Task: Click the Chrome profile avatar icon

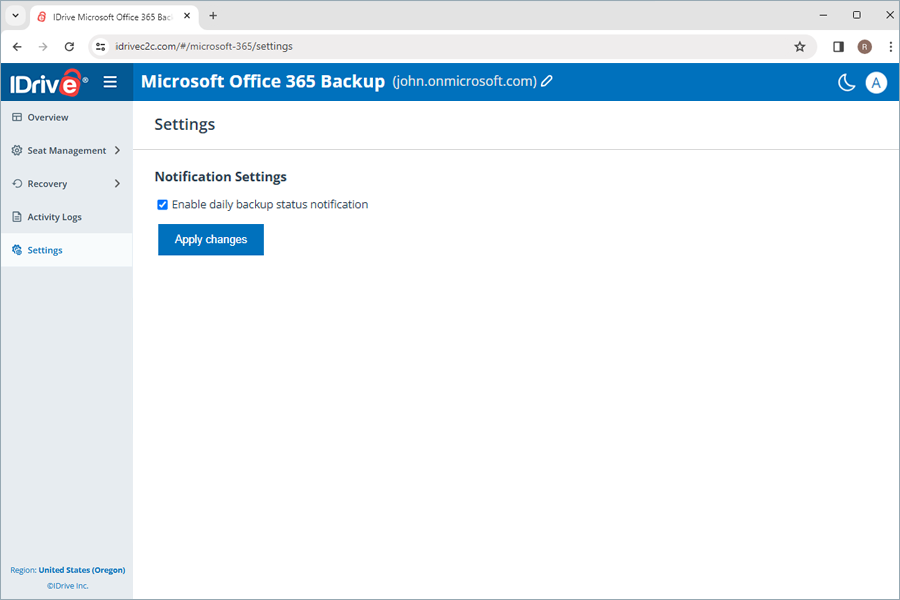Action: click(864, 46)
